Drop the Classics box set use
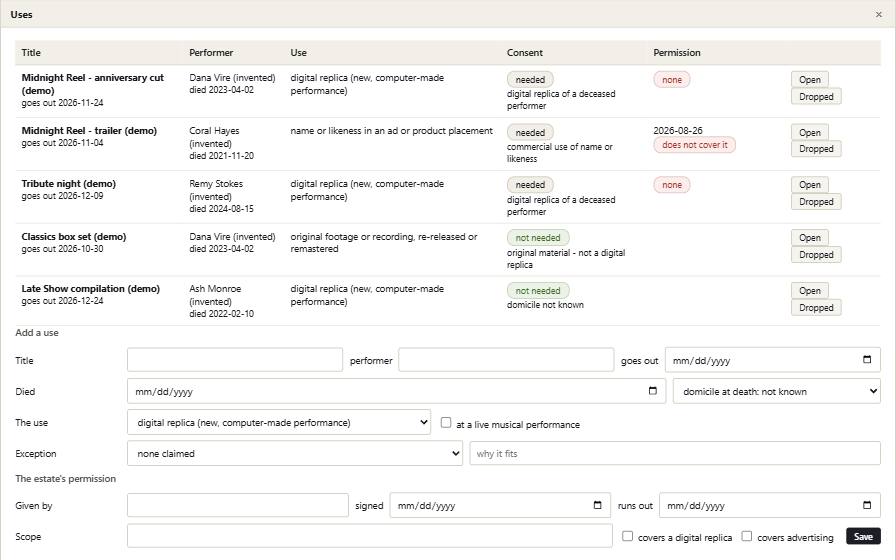896x560 pixels. [x=816, y=255]
